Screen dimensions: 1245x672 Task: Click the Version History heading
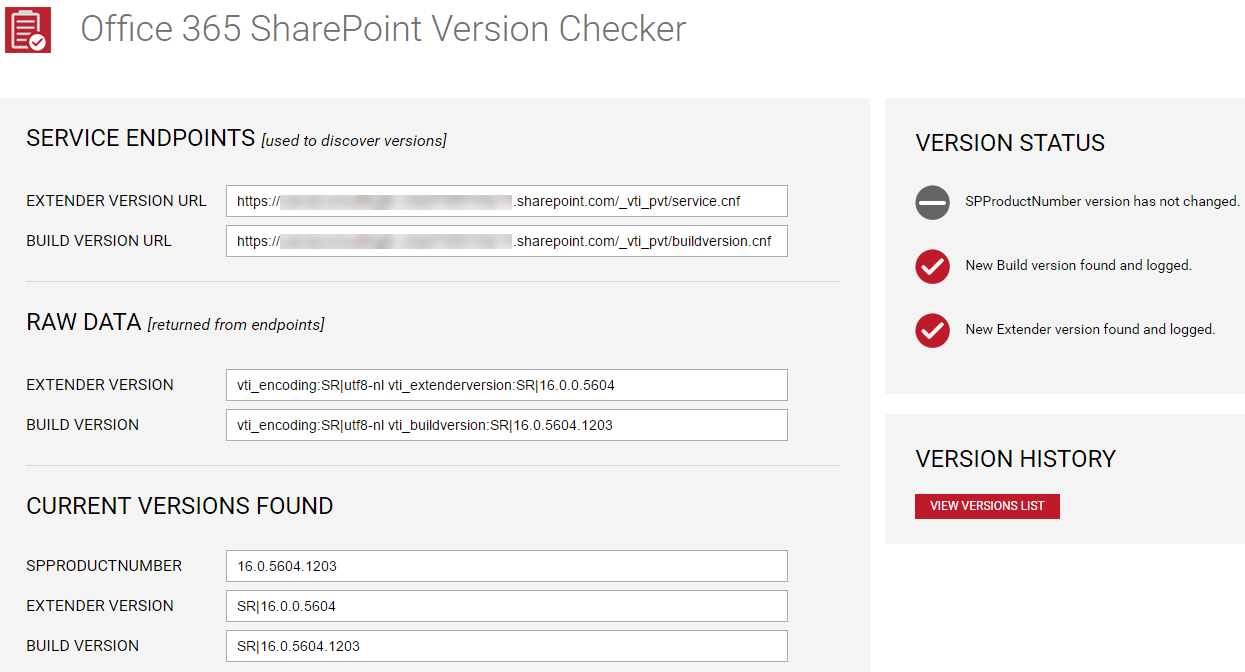[x=1015, y=459]
